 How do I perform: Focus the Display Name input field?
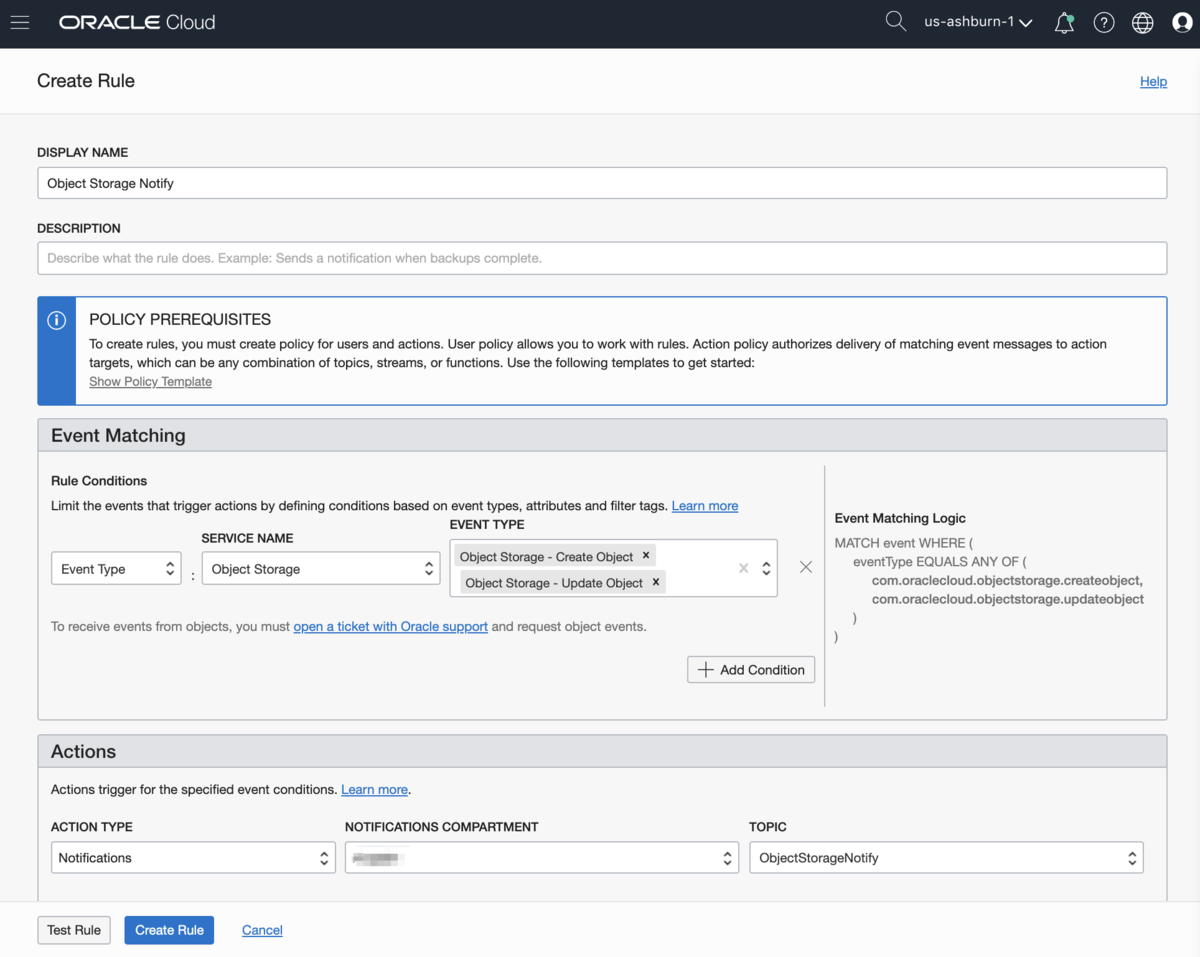click(602, 183)
